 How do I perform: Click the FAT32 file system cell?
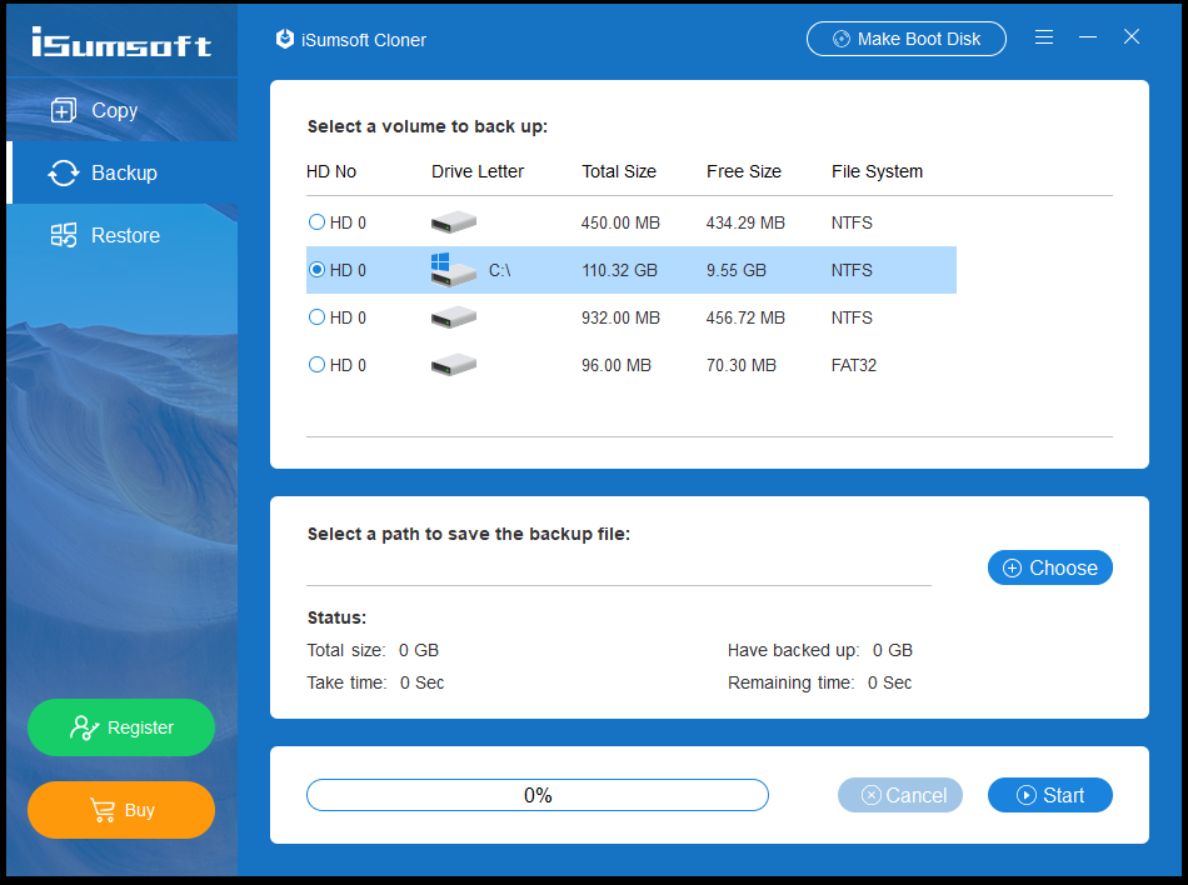point(854,365)
